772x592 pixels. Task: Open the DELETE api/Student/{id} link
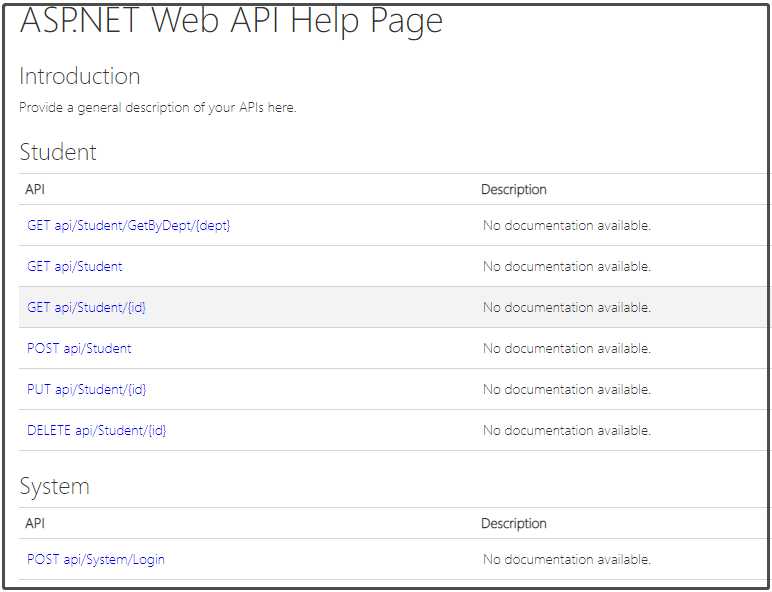[96, 431]
